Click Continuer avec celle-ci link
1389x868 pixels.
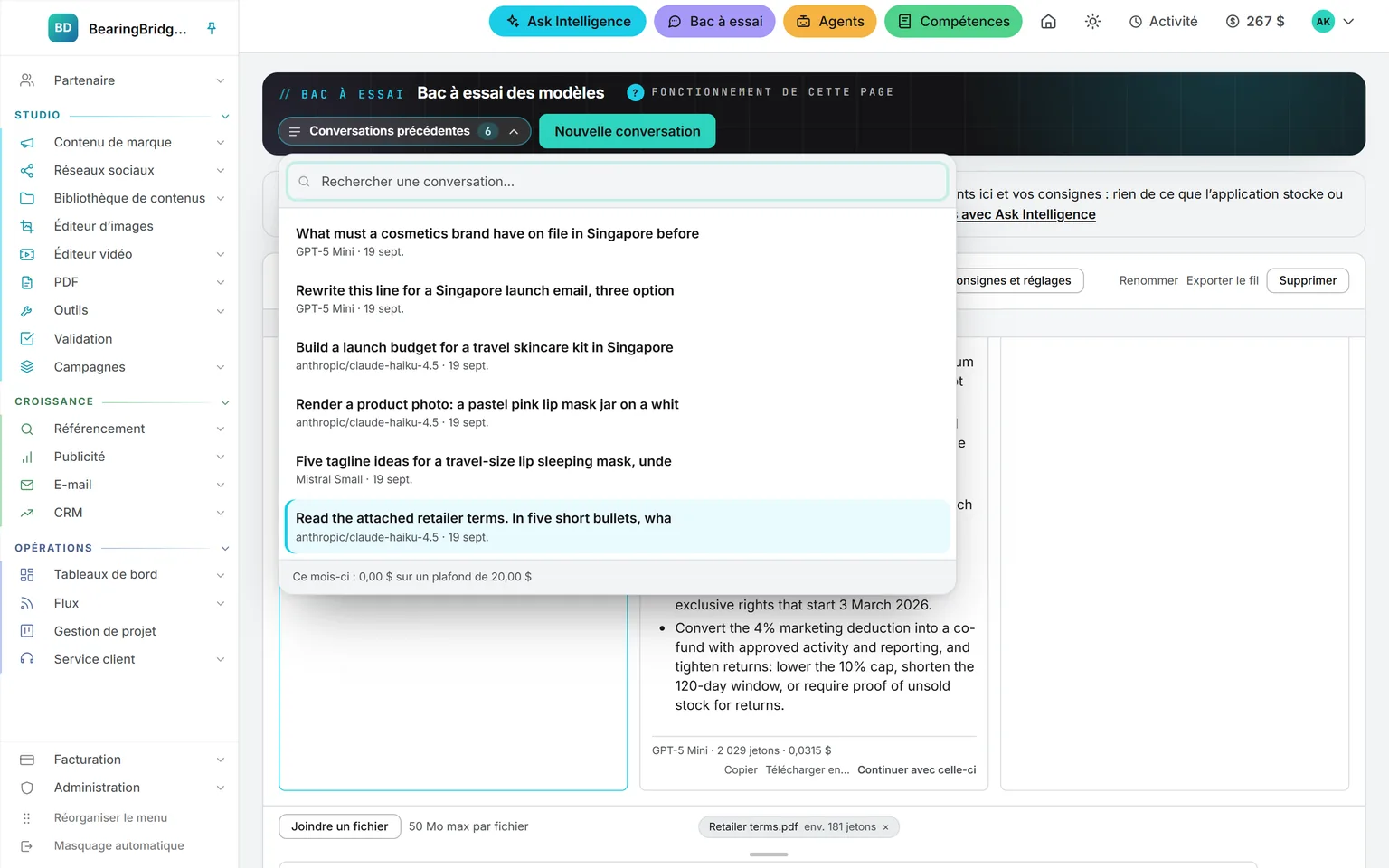917,770
